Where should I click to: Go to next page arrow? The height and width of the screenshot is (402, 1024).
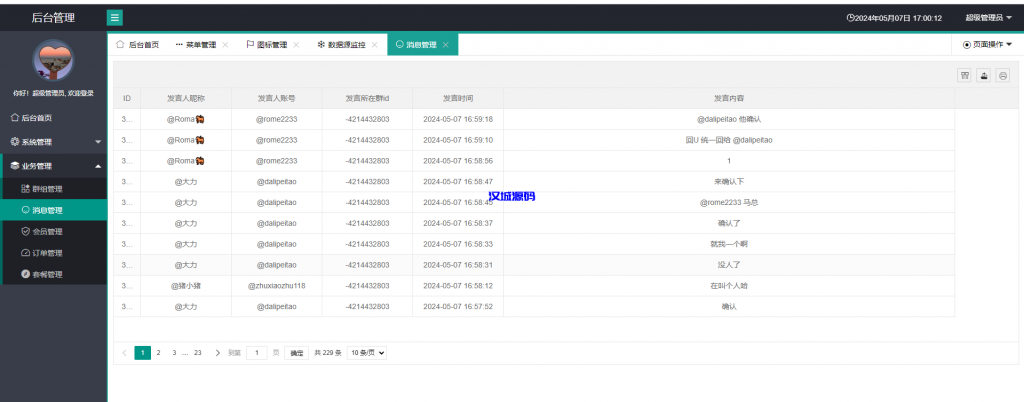pos(217,353)
